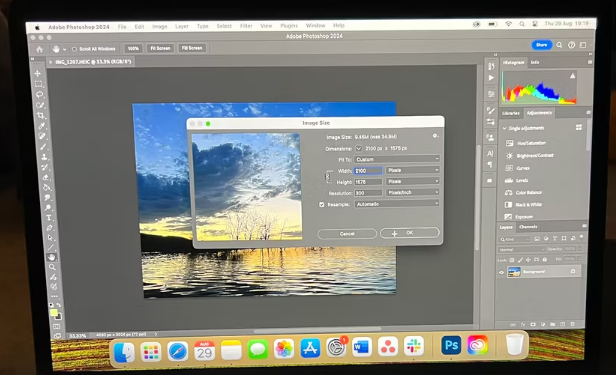
Task: Open the Width units dropdown
Action: point(412,170)
